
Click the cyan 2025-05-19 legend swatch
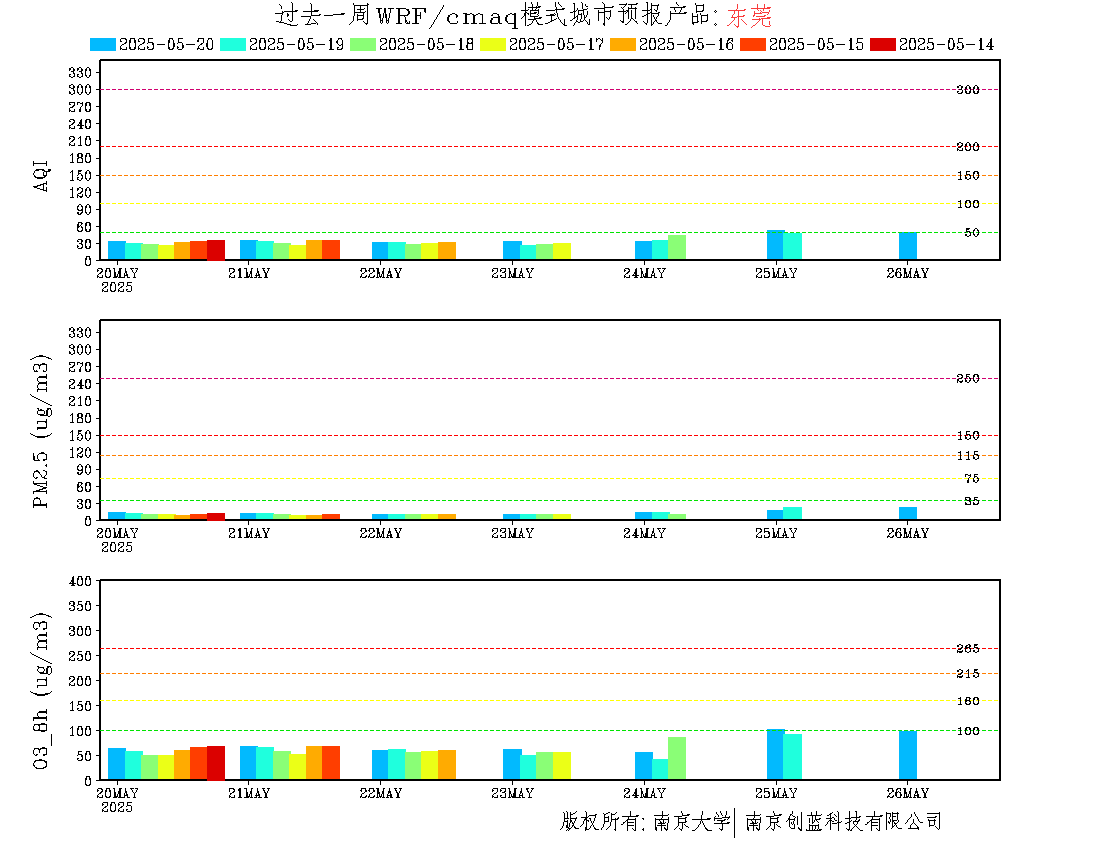pyautogui.click(x=233, y=44)
